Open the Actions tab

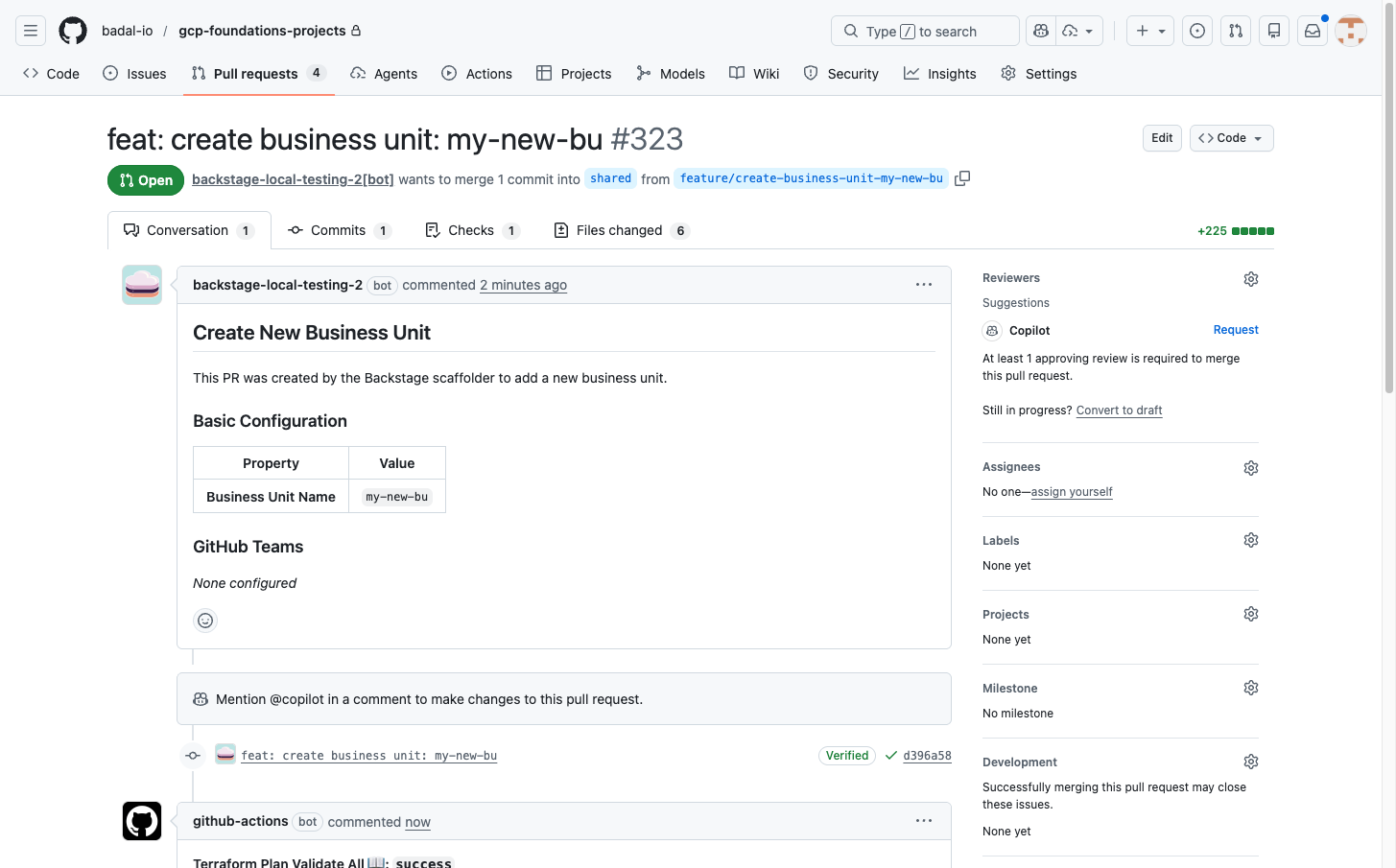point(477,74)
